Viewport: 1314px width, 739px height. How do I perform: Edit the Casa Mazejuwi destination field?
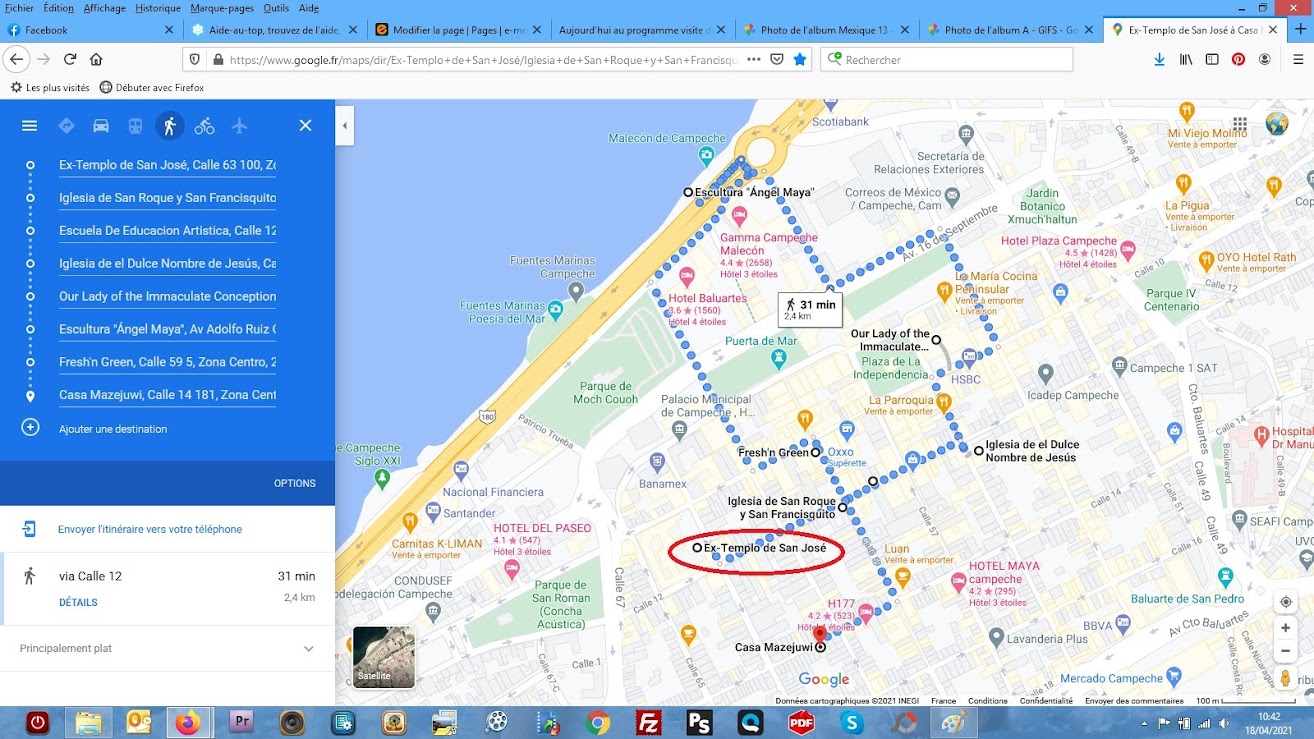pyautogui.click(x=168, y=395)
